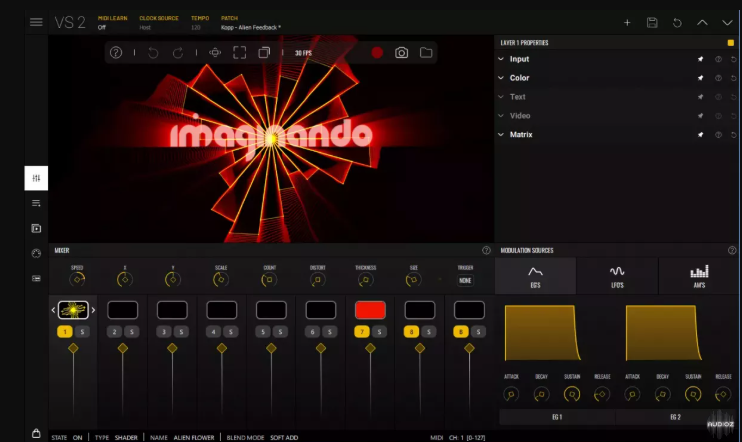Click the red record button
This screenshot has height=442, width=742.
point(377,52)
